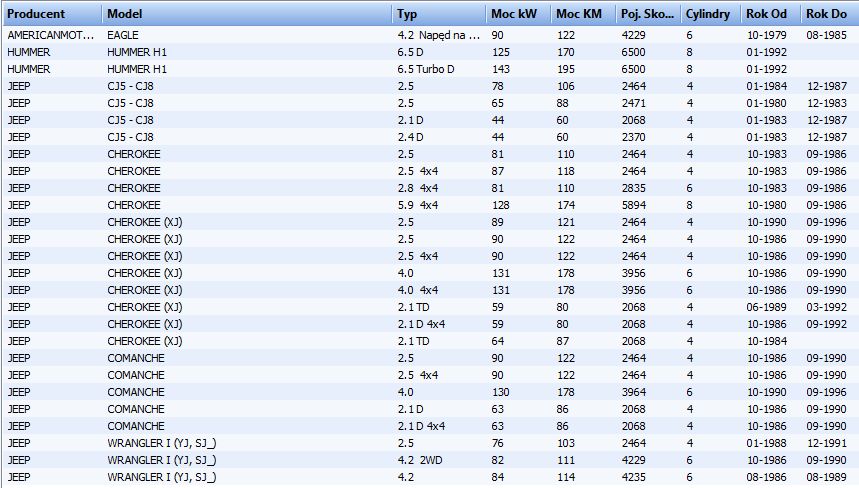Sort by the Model column header
859x488 pixels.
click(247, 14)
